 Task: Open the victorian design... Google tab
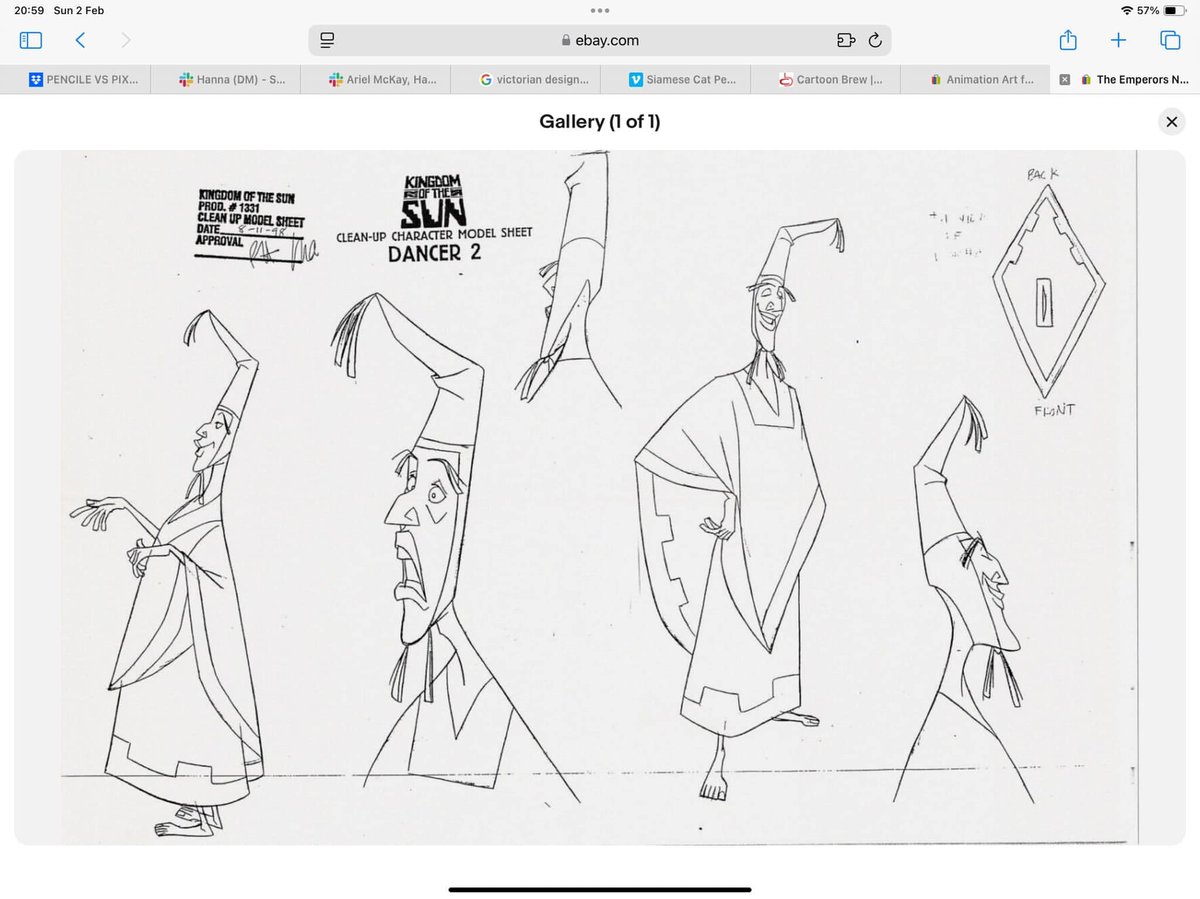click(525, 80)
